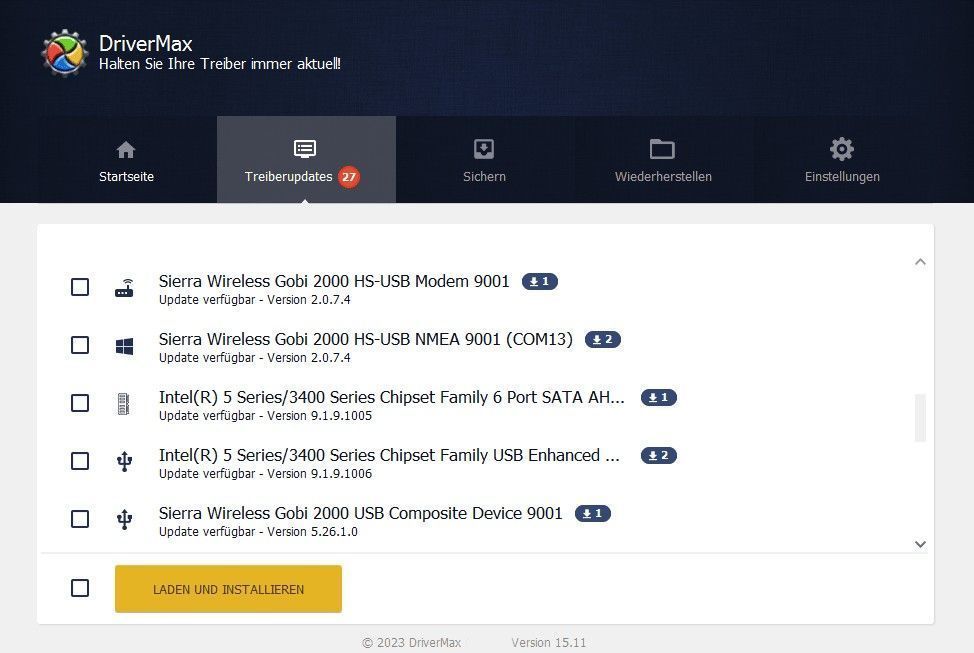Click the Sichern download-box icon

(484, 149)
